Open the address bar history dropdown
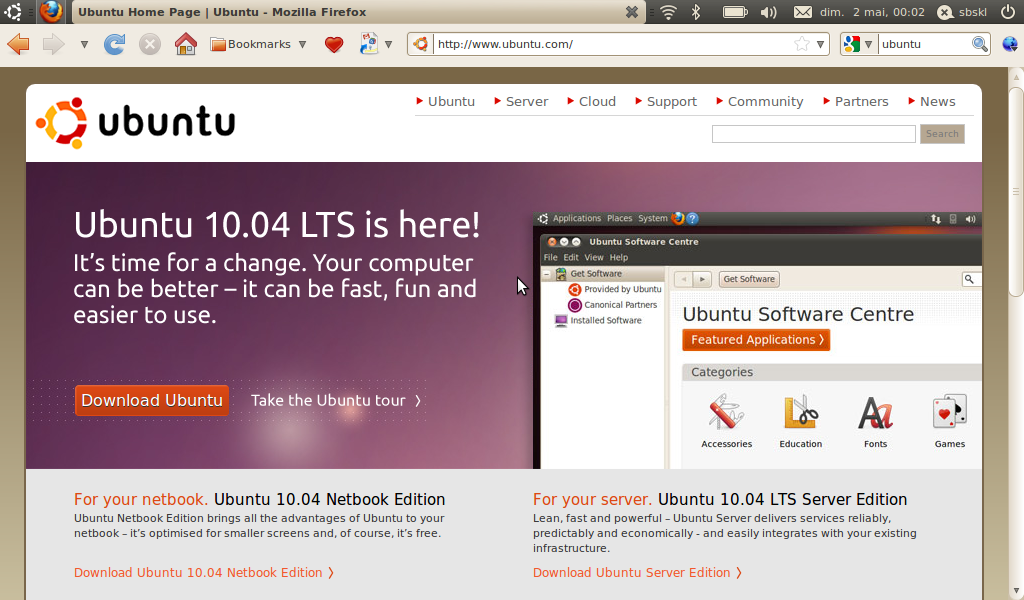Viewport: 1024px width, 600px height. (x=820, y=44)
